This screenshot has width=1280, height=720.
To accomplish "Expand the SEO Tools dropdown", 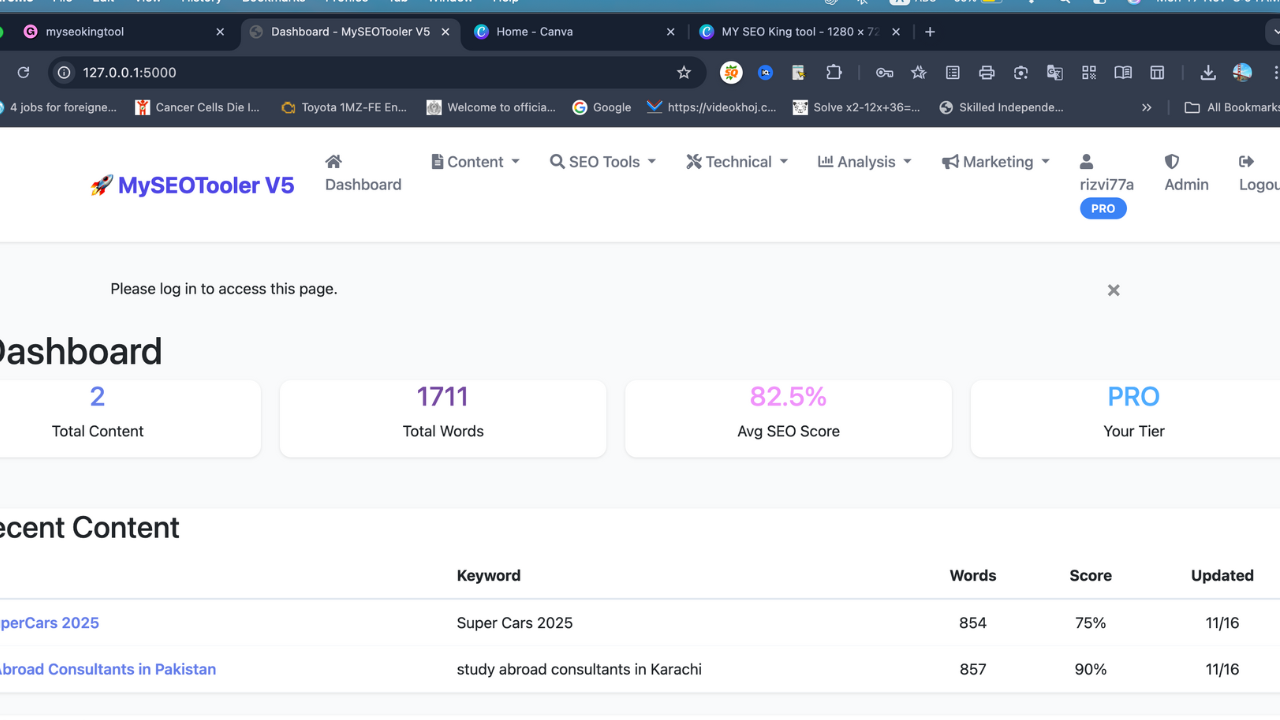I will tap(652, 161).
